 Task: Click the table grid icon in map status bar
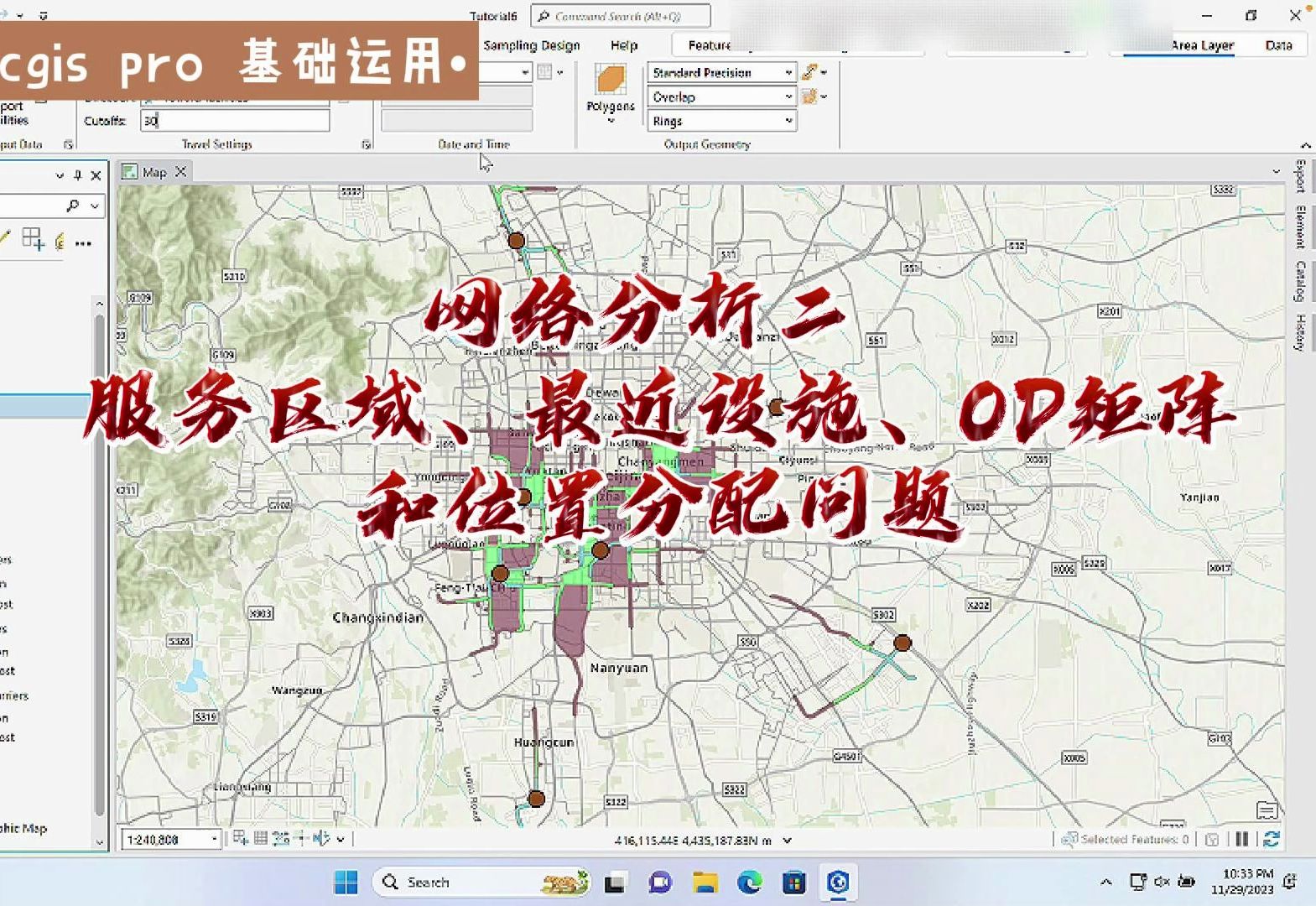tap(261, 838)
